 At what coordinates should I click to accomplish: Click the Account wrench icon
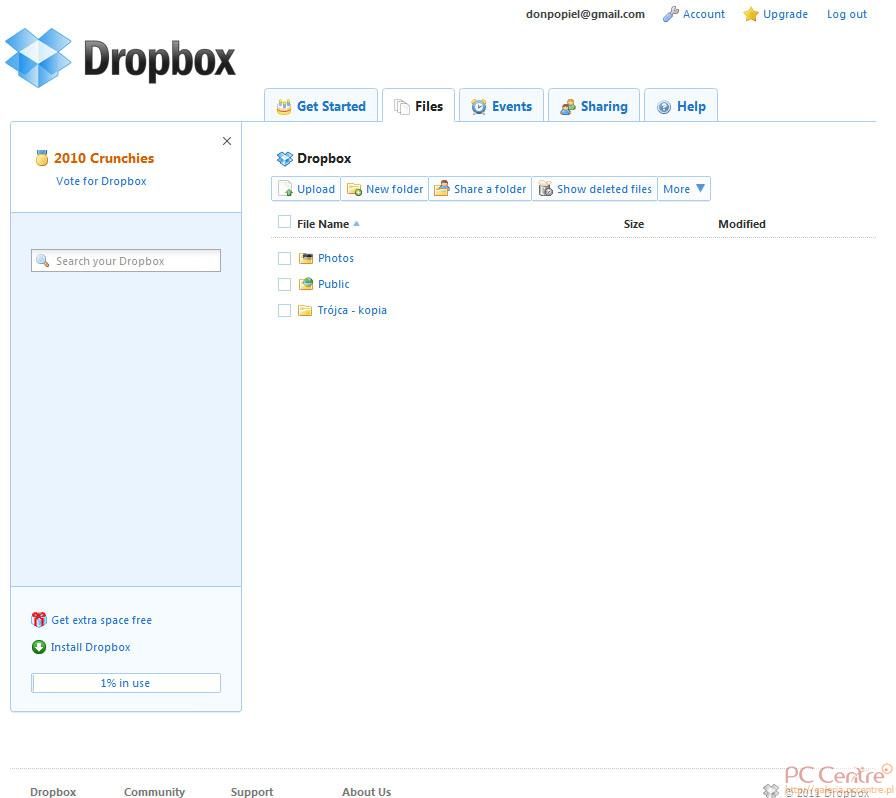point(671,14)
